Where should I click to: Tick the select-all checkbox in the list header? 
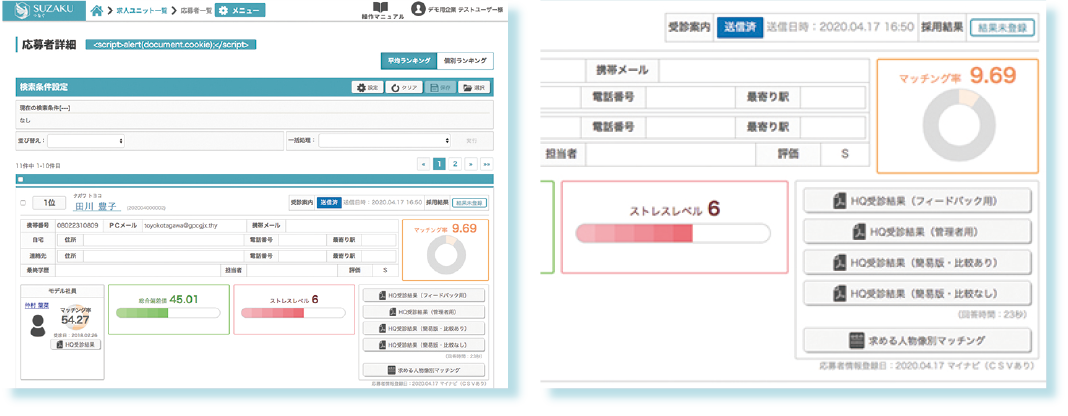[20, 179]
